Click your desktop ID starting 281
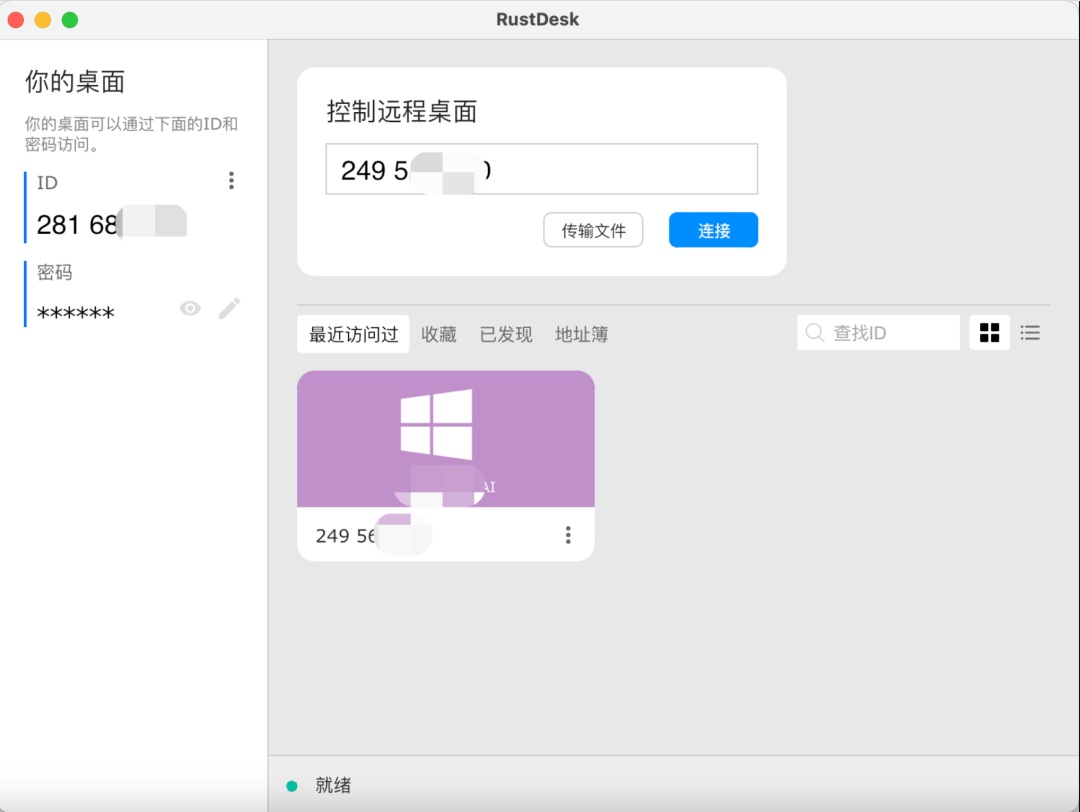Image resolution: width=1080 pixels, height=812 pixels. [112, 225]
